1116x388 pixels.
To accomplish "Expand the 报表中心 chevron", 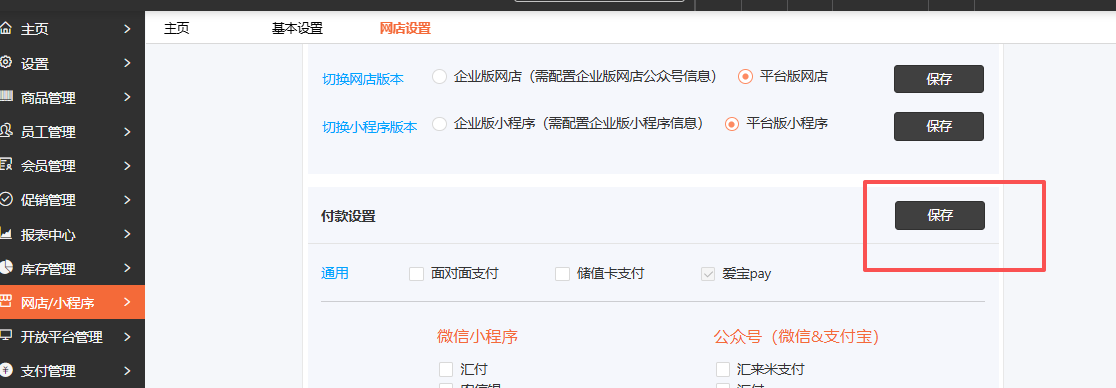I will coord(127,234).
